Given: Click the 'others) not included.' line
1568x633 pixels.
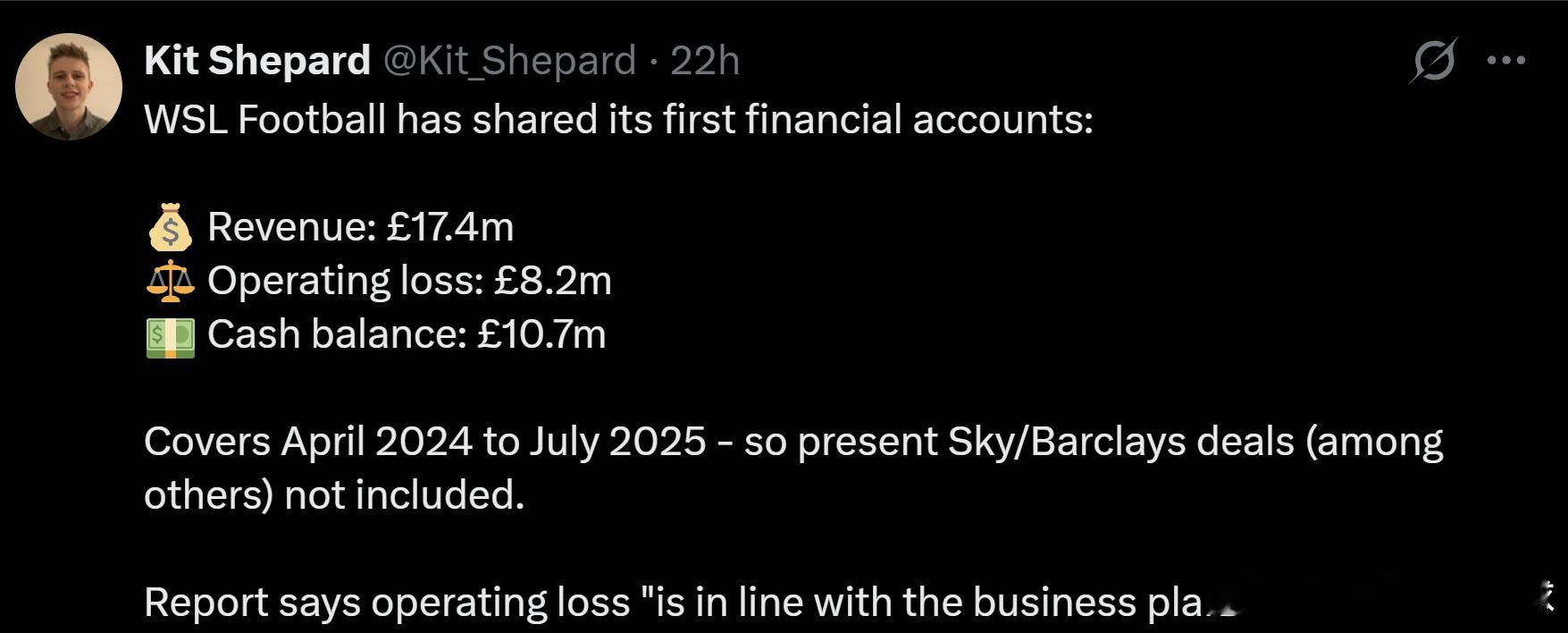Looking at the screenshot, I should (x=333, y=494).
